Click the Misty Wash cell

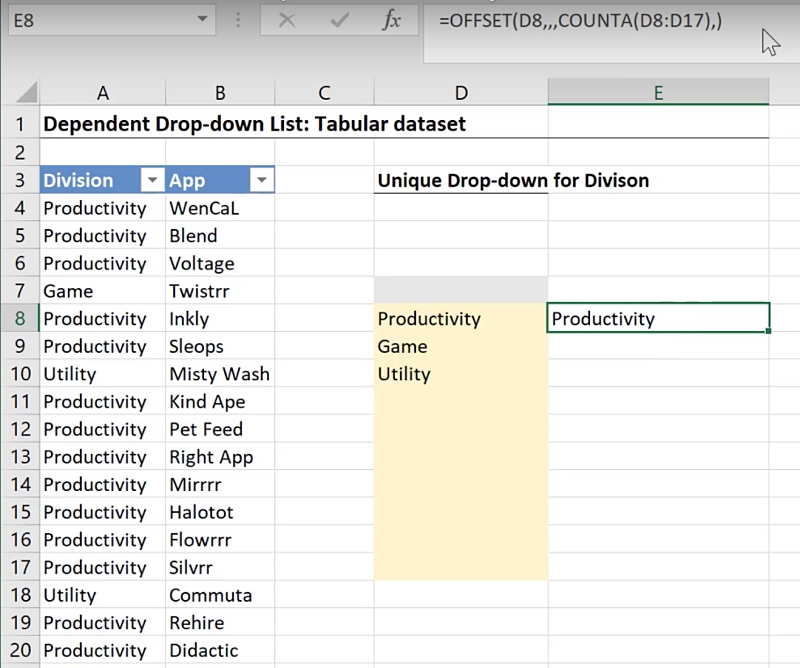(219, 374)
